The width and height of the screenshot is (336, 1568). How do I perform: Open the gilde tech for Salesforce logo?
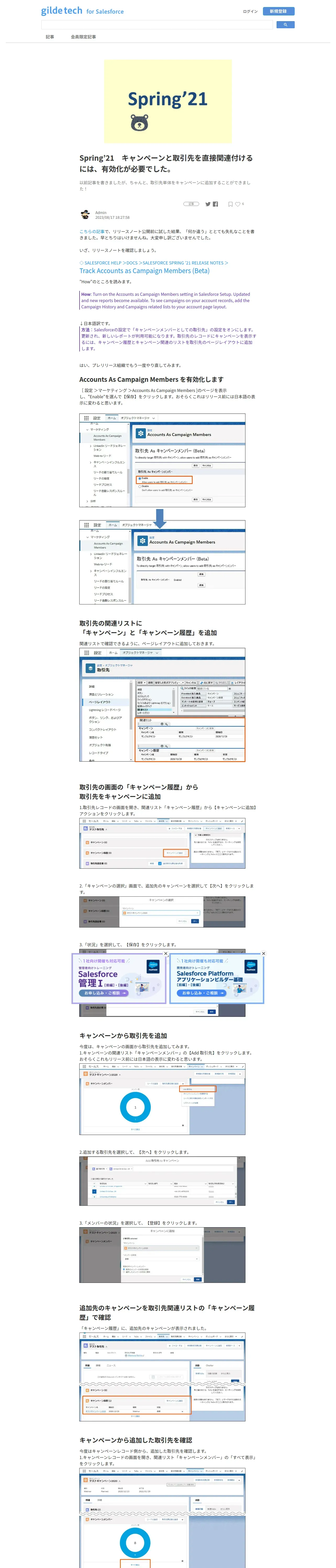click(x=82, y=11)
